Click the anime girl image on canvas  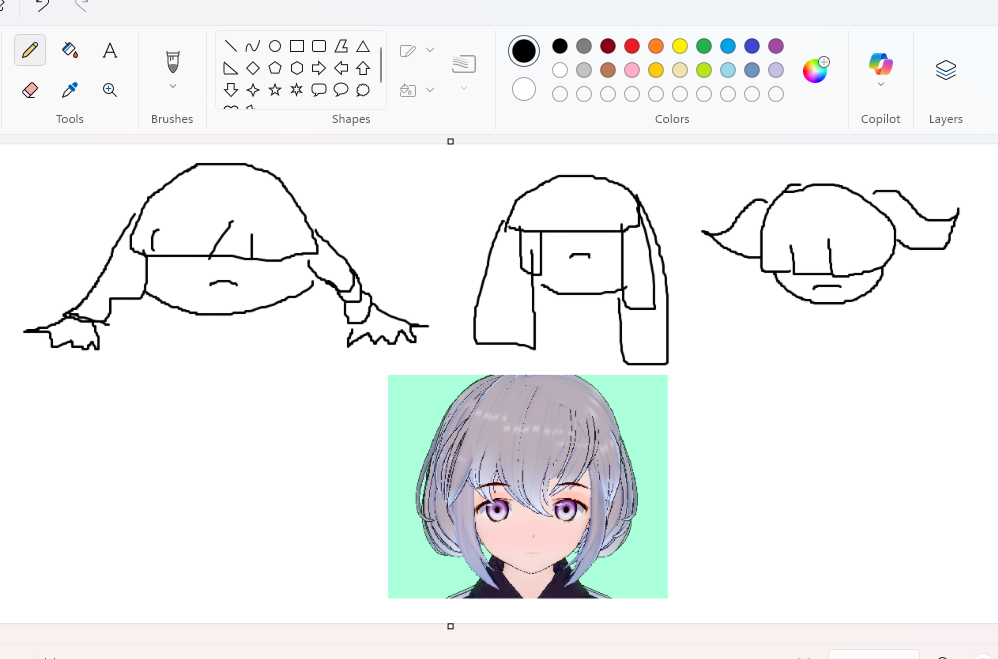click(x=528, y=486)
